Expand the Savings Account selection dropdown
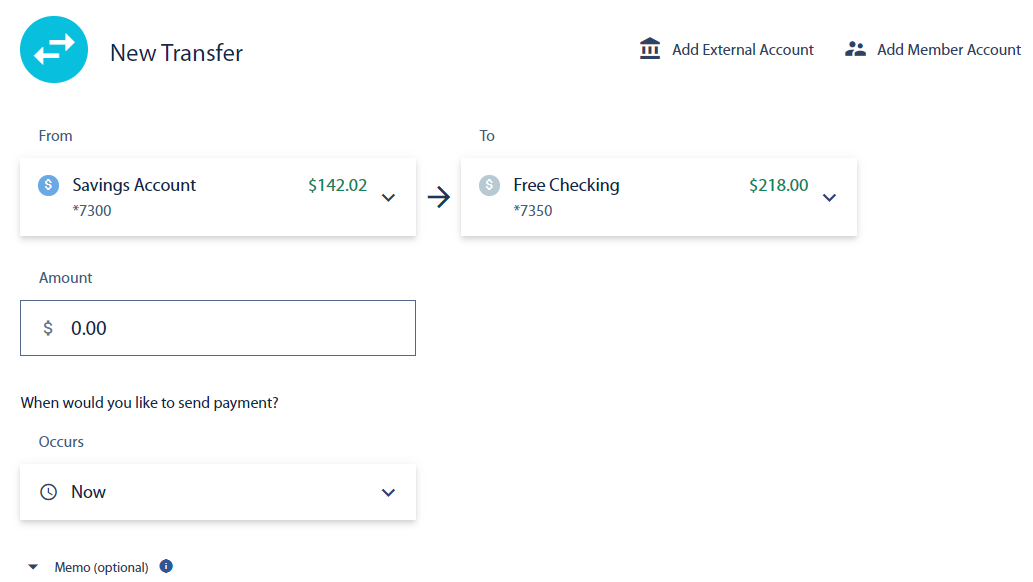 click(388, 197)
